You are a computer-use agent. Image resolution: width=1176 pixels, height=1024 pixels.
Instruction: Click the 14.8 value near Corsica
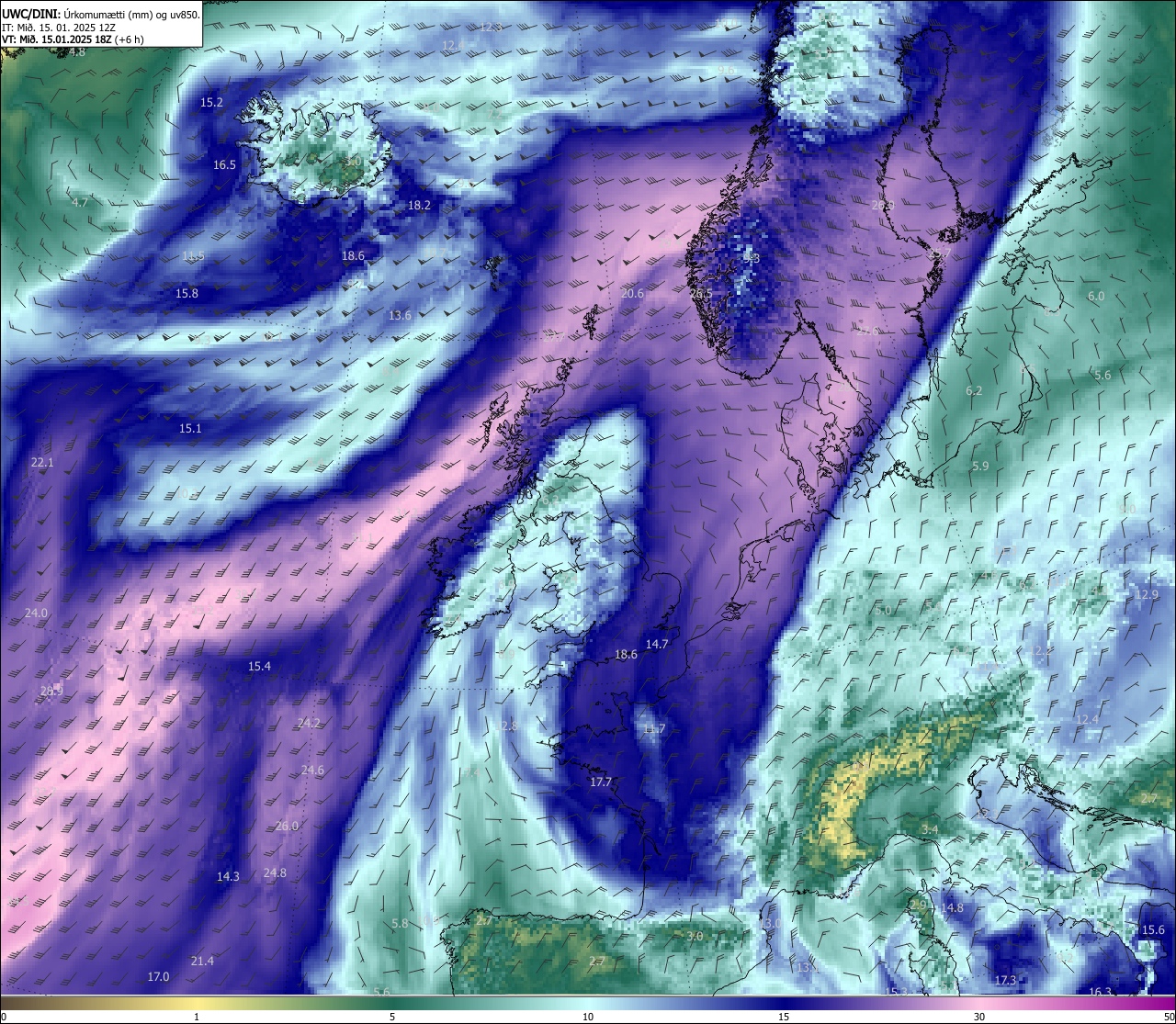[952, 908]
